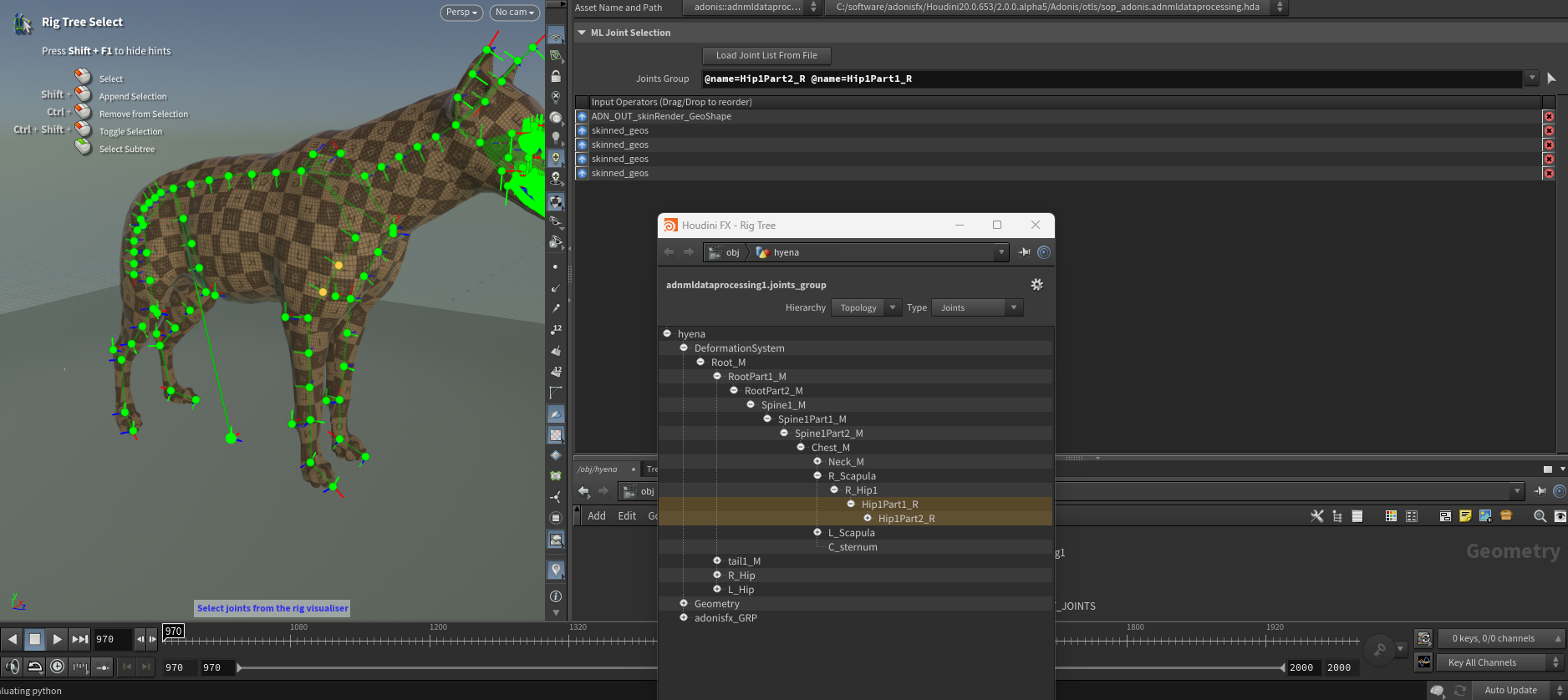Click the Joints Group text field

[x=1112, y=79]
